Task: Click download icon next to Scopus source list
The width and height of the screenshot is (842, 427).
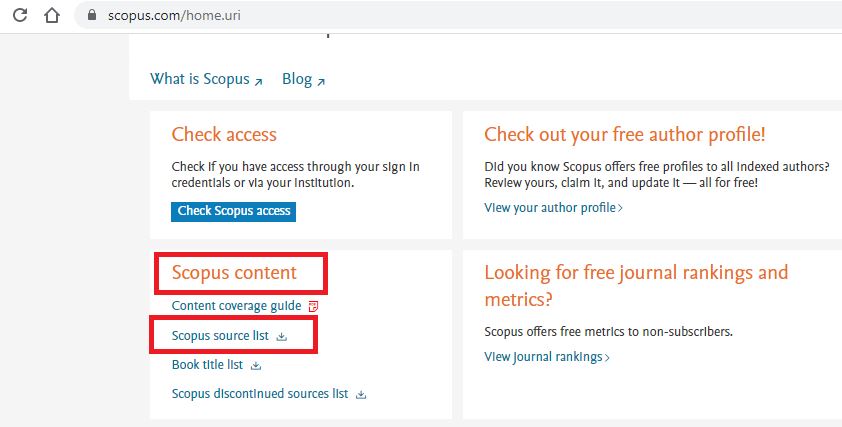Action: tap(282, 336)
